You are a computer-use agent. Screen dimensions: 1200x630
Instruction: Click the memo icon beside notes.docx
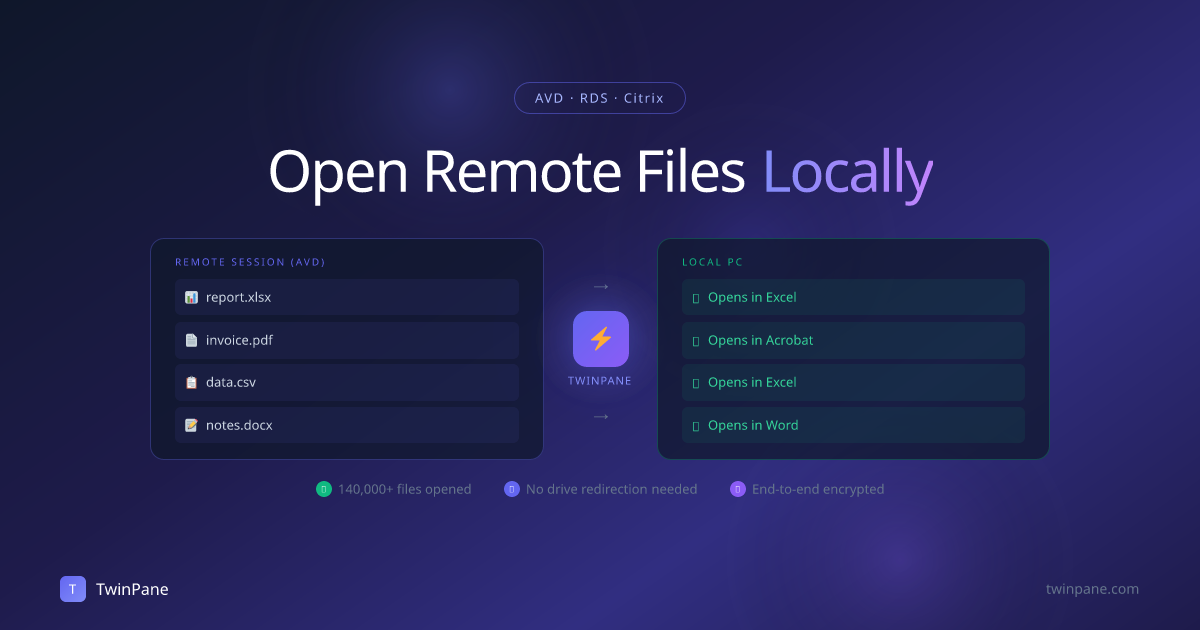point(191,425)
